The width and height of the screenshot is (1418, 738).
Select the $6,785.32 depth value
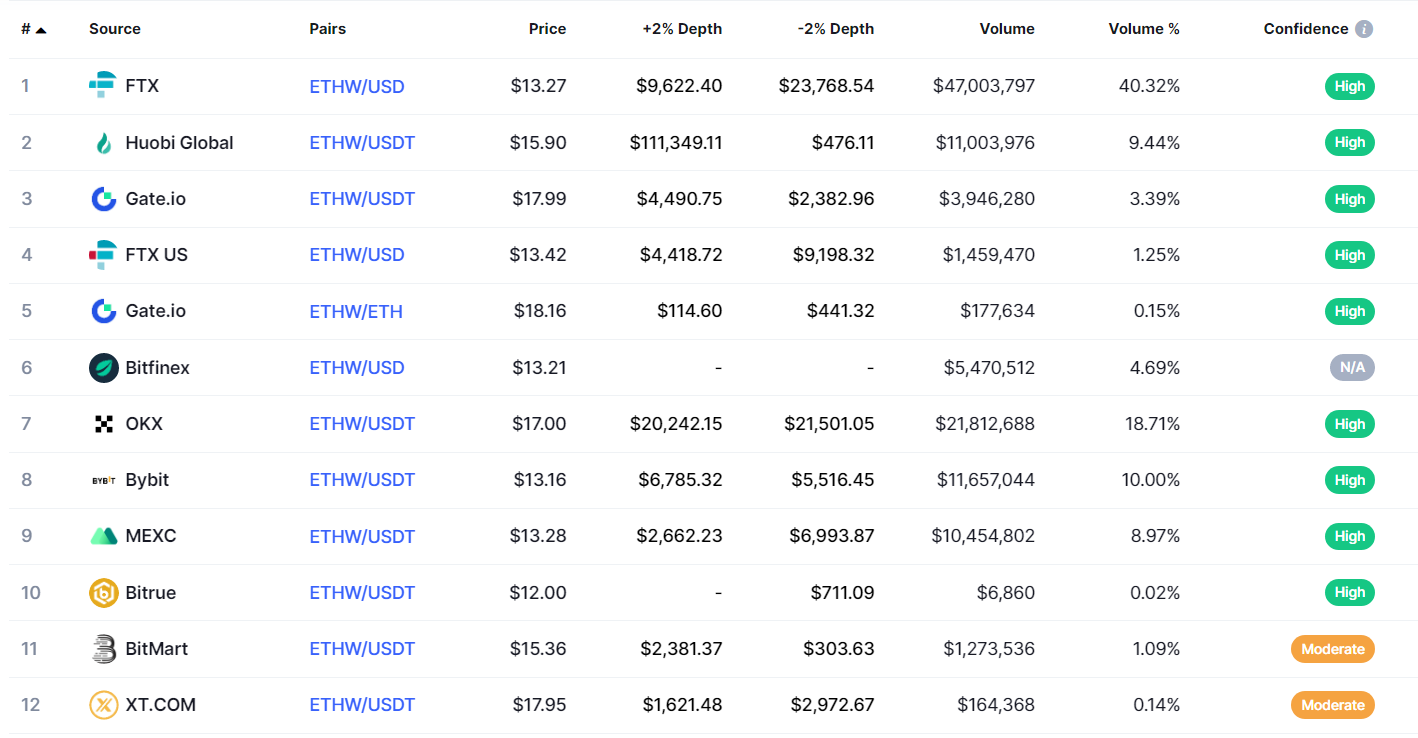click(x=681, y=480)
